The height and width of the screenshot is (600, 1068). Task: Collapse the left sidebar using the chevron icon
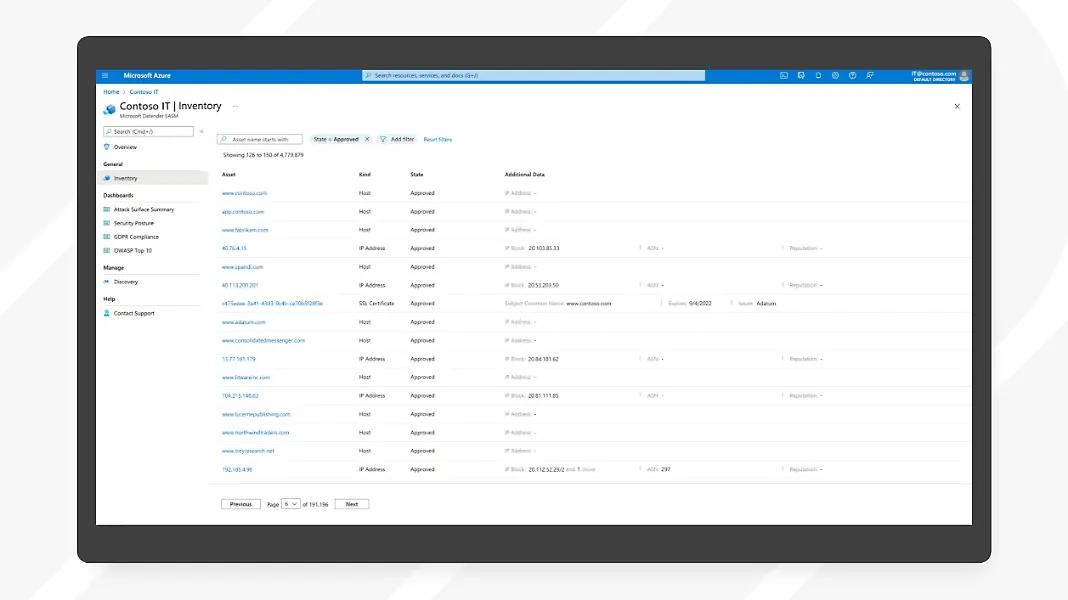point(201,131)
